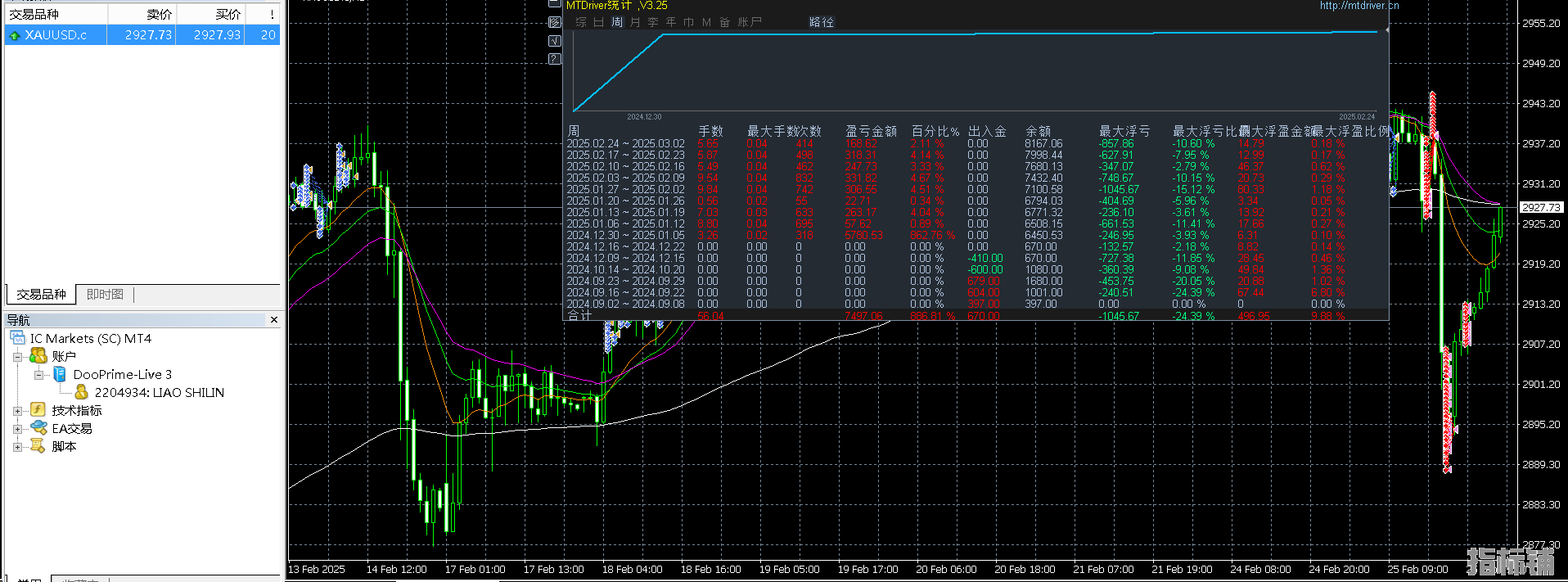Collapse the DooPrime-Live 3 tree node

click(38, 374)
